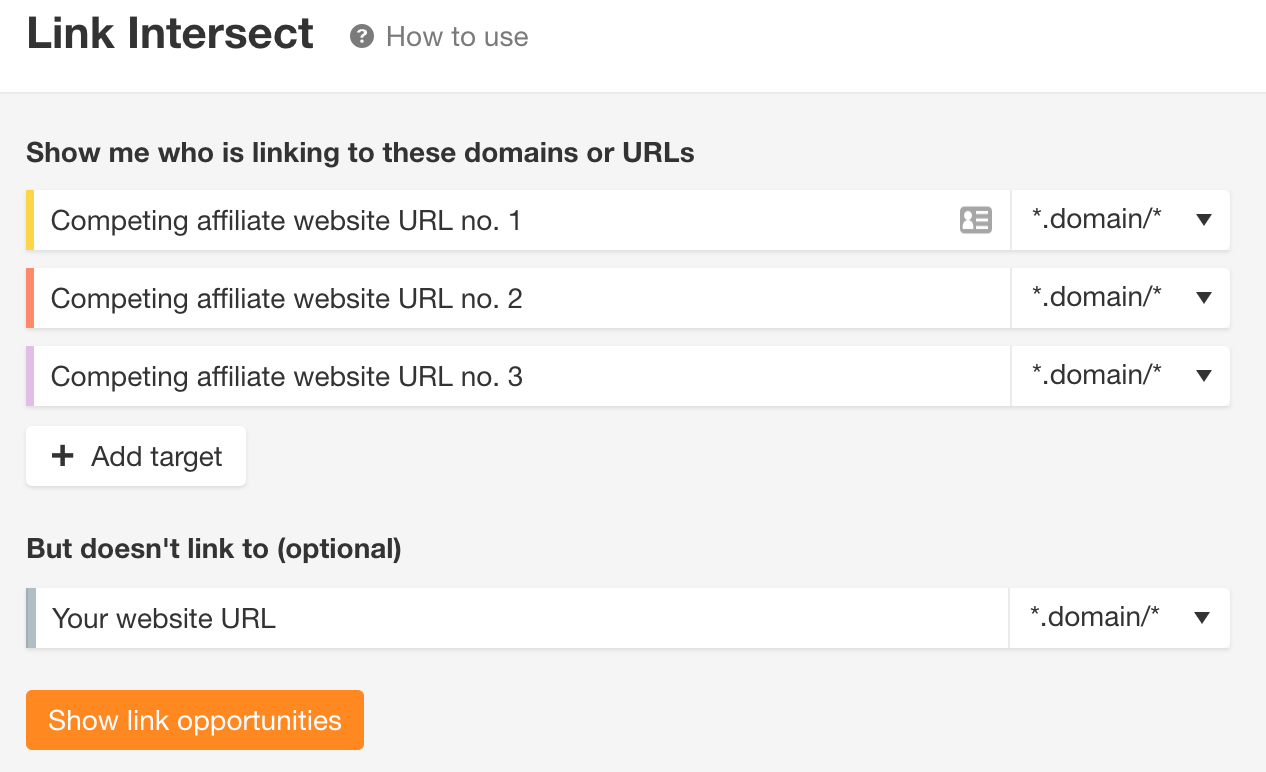The height and width of the screenshot is (772, 1266).
Task: Click the yellow color marker of target 1
Action: click(30, 220)
